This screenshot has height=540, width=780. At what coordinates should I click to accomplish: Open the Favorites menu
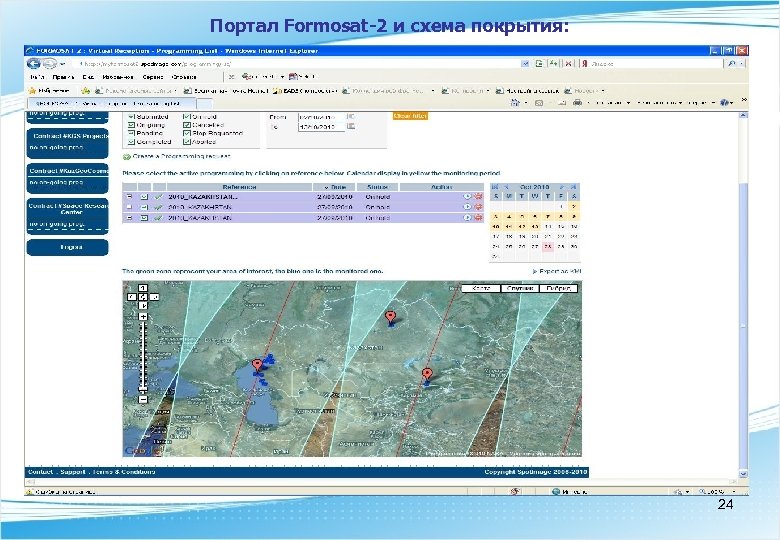coord(118,77)
